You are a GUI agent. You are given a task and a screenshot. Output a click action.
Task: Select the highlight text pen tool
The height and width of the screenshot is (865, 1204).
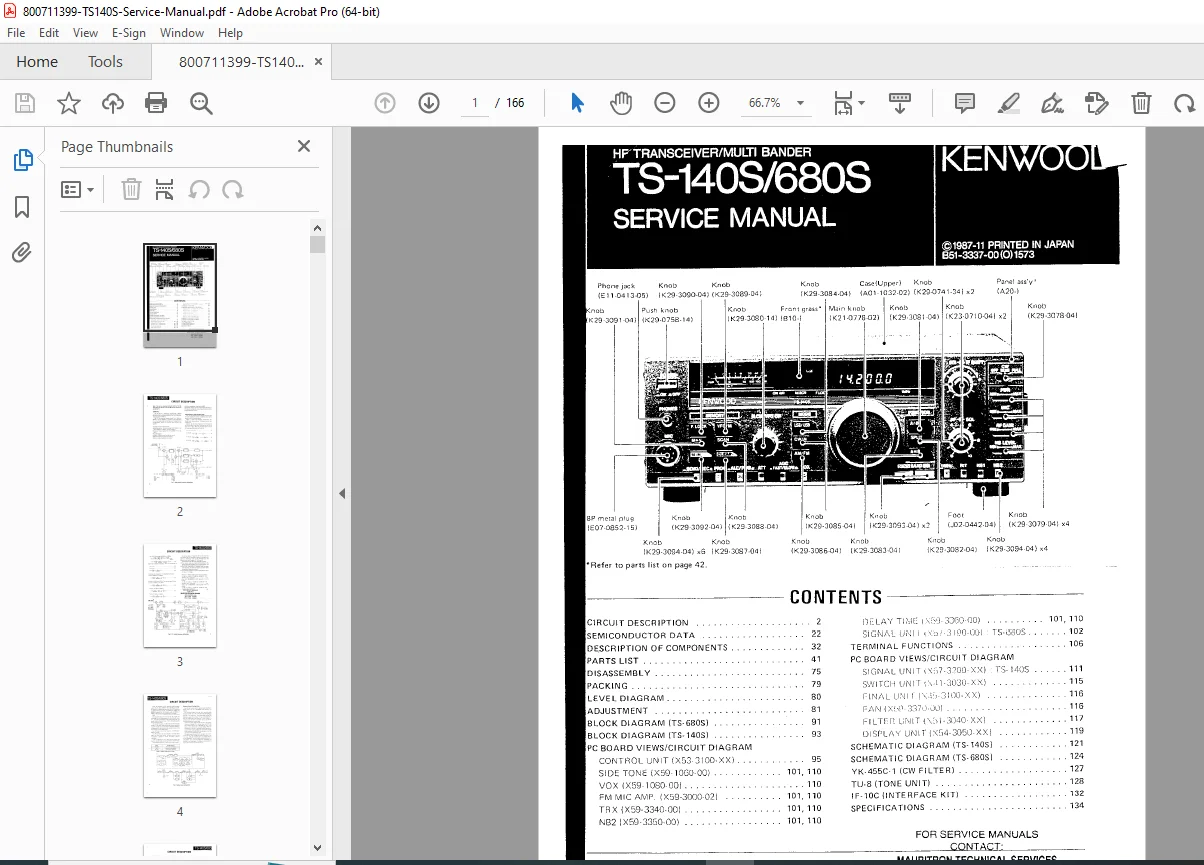1009,103
